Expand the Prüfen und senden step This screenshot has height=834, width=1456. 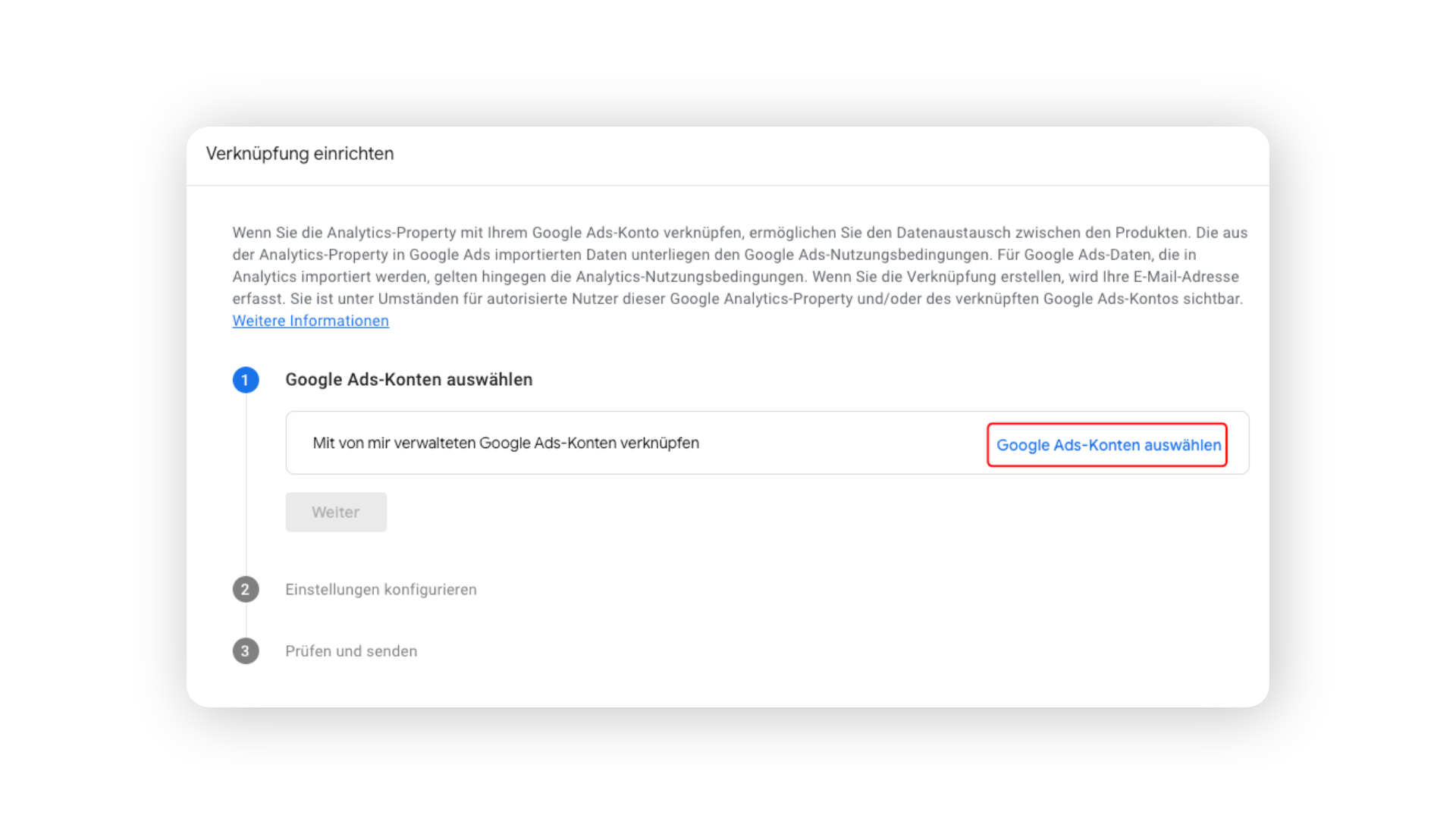[x=351, y=651]
